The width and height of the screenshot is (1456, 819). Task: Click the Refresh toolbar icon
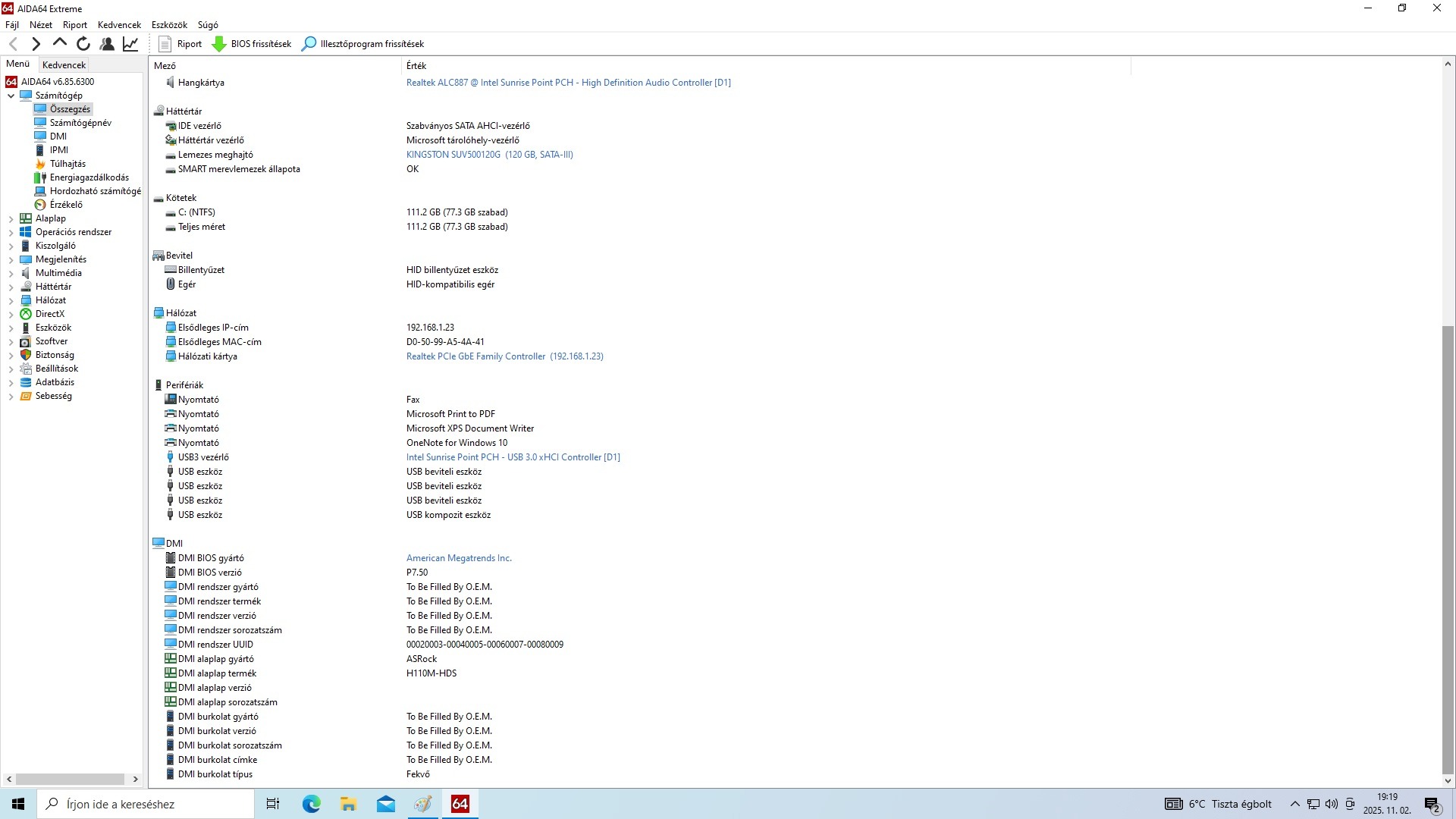[83, 44]
